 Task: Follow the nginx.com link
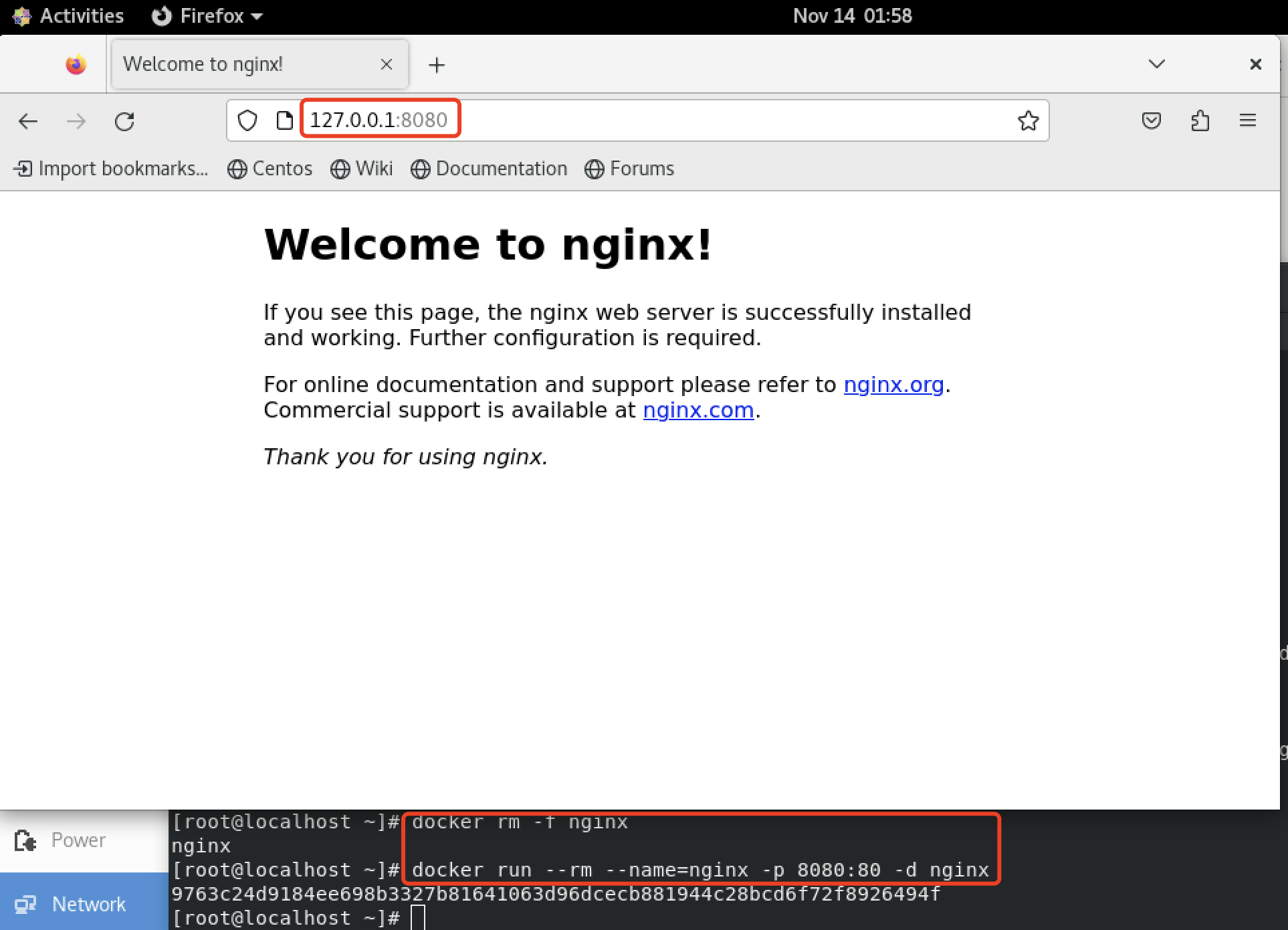pos(698,410)
